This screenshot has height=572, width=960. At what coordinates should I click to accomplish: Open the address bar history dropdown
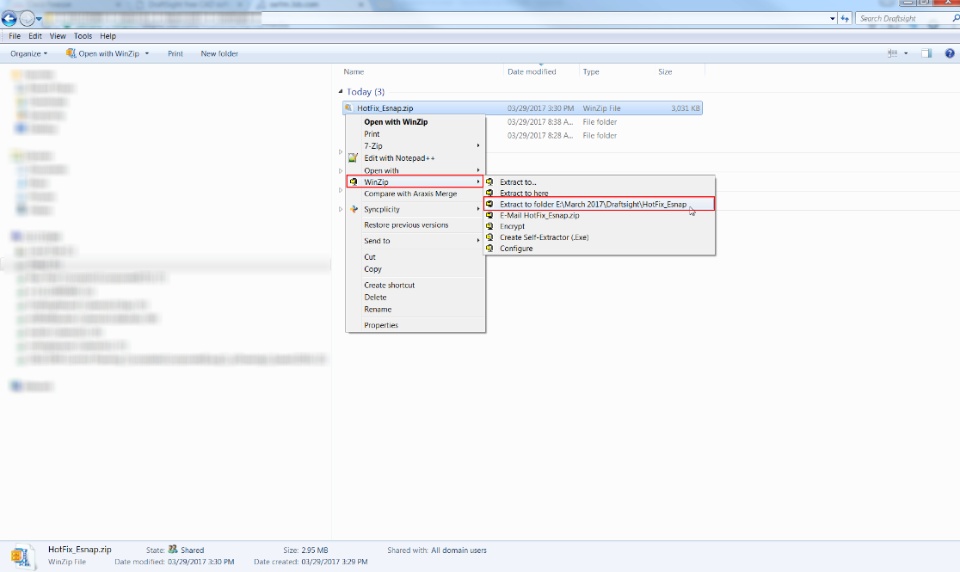832,18
